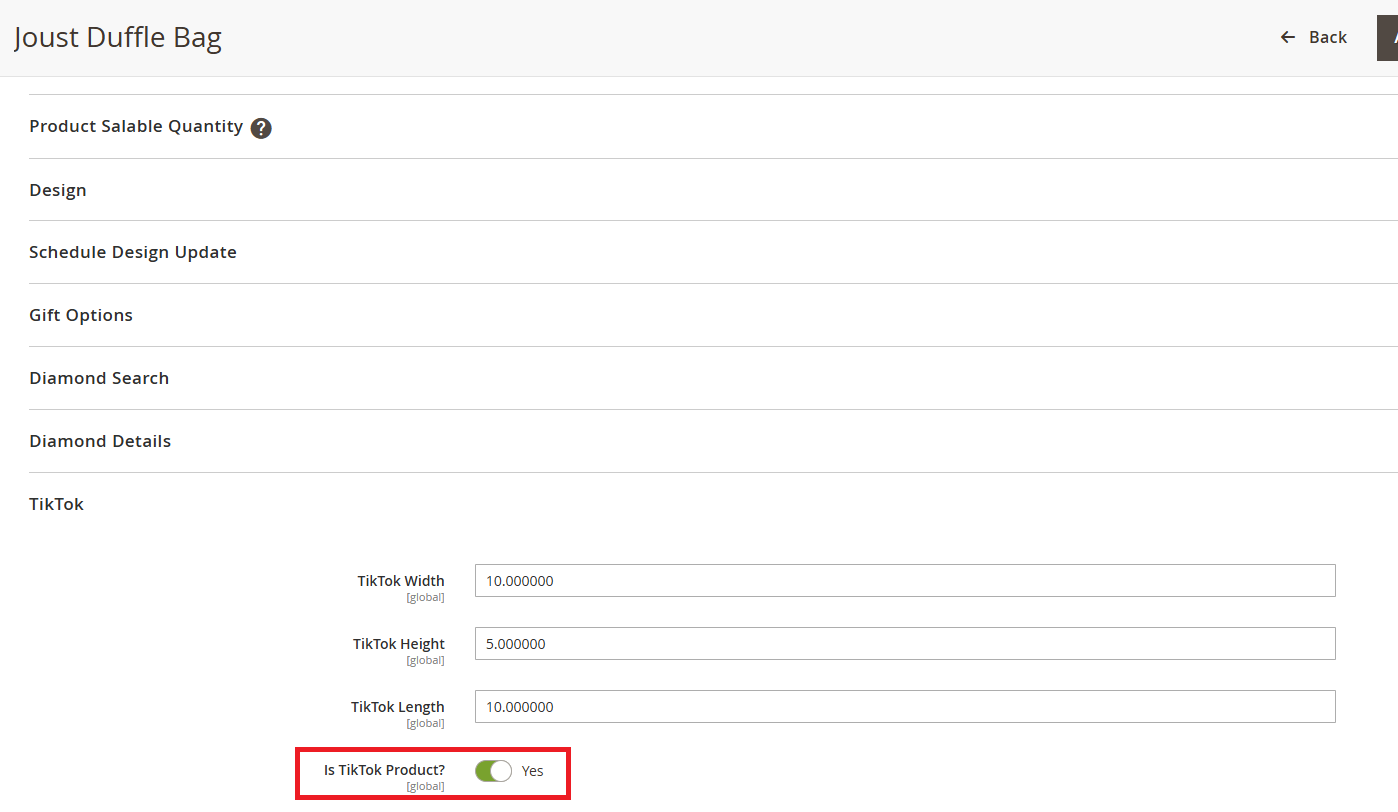This screenshot has height=812, width=1398.
Task: Select the TikTok Length input box
Action: point(904,707)
